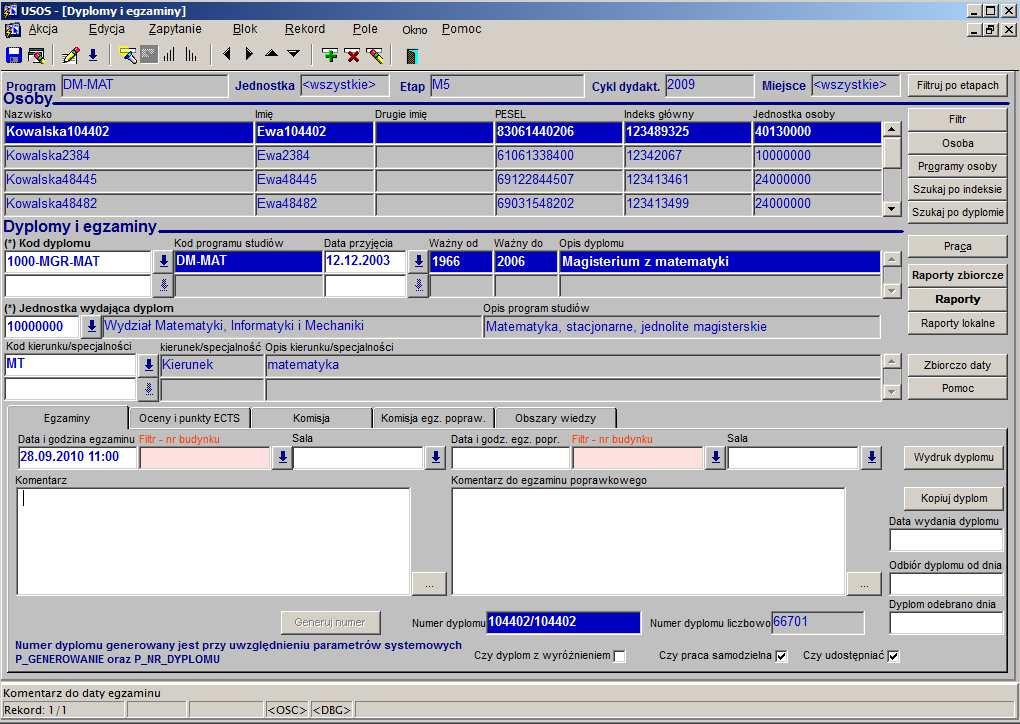Screen dimensions: 1020x724
Task: Toggle the Czy dyplom z wyróżnieniem checkbox
Action: pyautogui.click(x=620, y=656)
